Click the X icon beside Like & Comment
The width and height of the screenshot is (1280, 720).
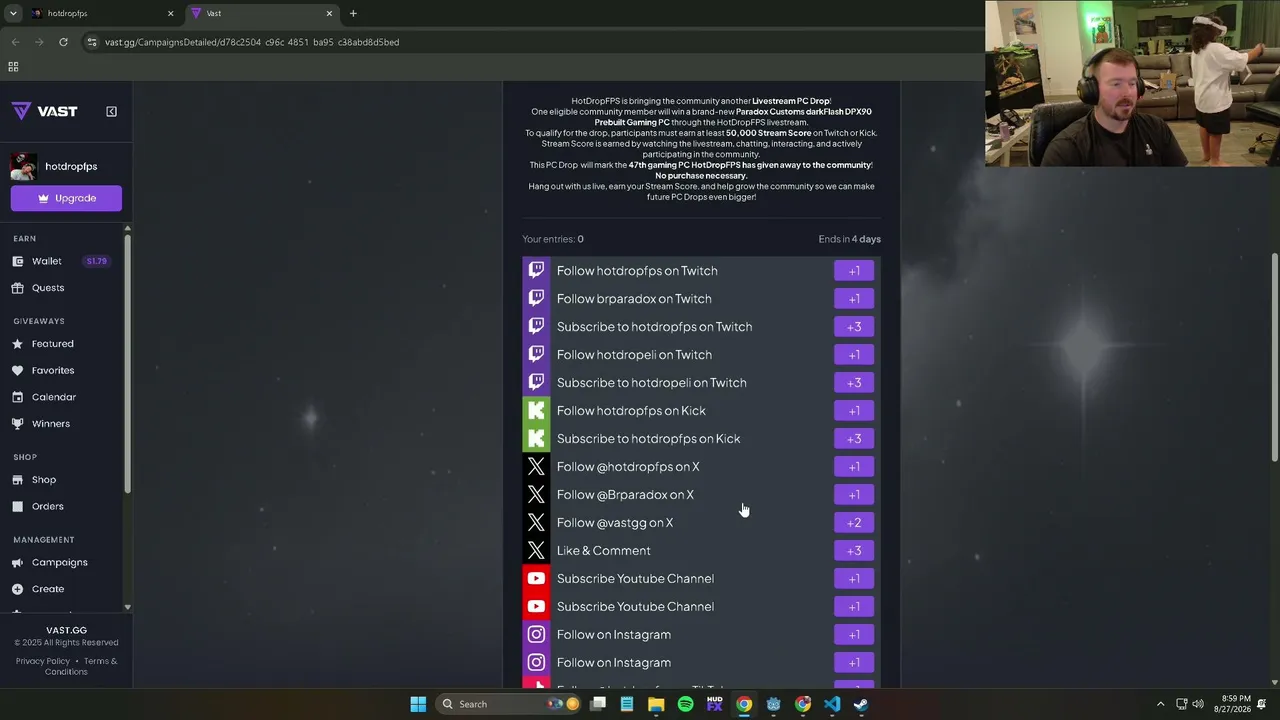pos(536,550)
